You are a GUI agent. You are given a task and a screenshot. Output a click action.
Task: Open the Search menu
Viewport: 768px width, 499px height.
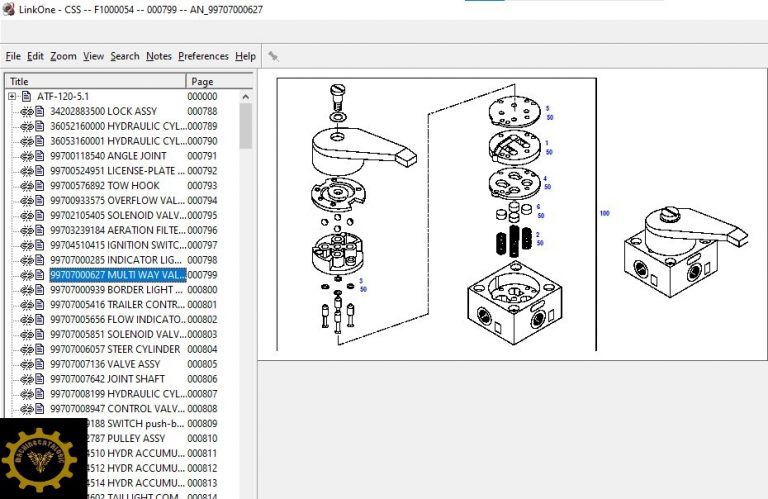click(x=125, y=56)
